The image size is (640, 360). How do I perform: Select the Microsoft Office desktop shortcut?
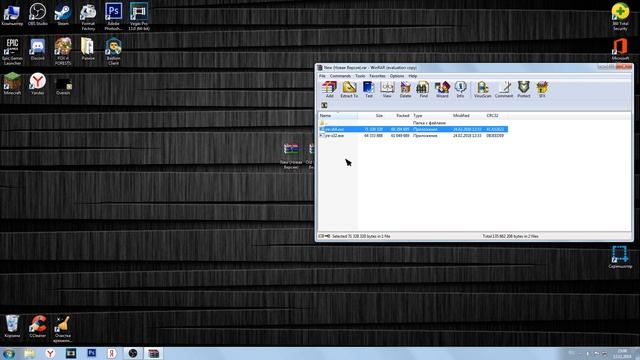(x=620, y=50)
